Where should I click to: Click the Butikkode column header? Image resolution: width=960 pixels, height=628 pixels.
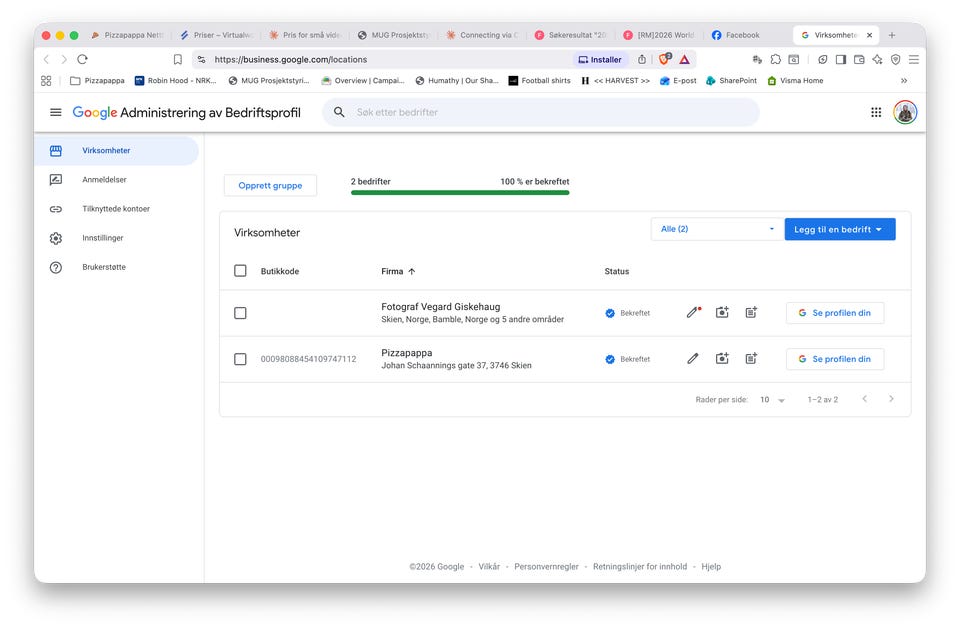280,271
